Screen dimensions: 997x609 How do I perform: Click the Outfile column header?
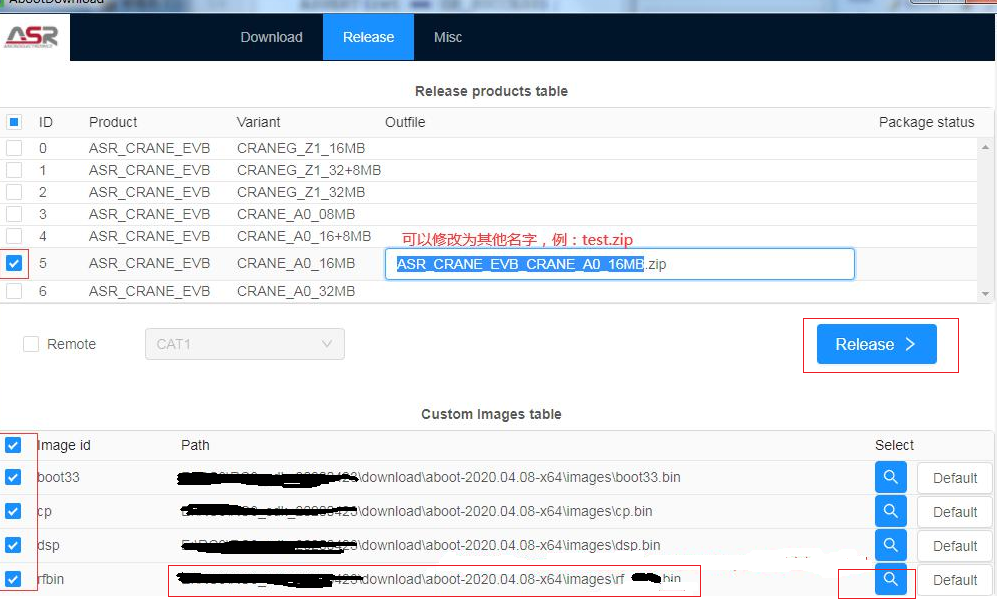405,122
